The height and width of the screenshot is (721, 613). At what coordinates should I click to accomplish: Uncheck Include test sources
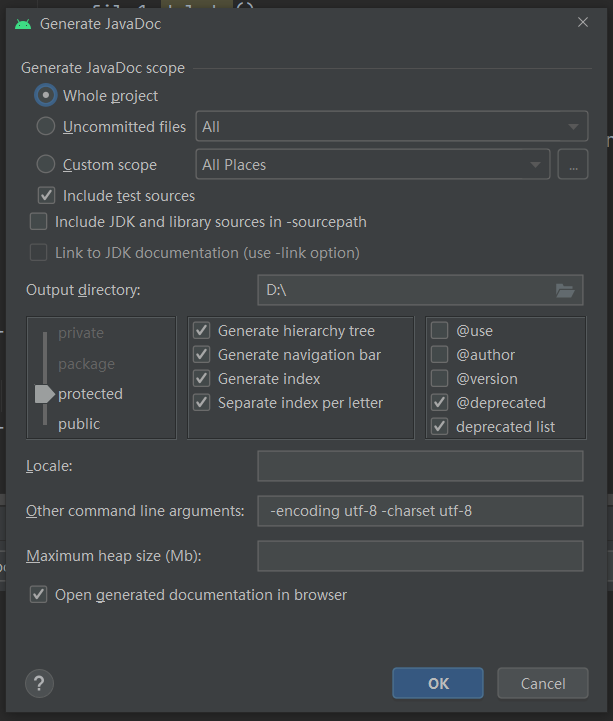[x=46, y=196]
